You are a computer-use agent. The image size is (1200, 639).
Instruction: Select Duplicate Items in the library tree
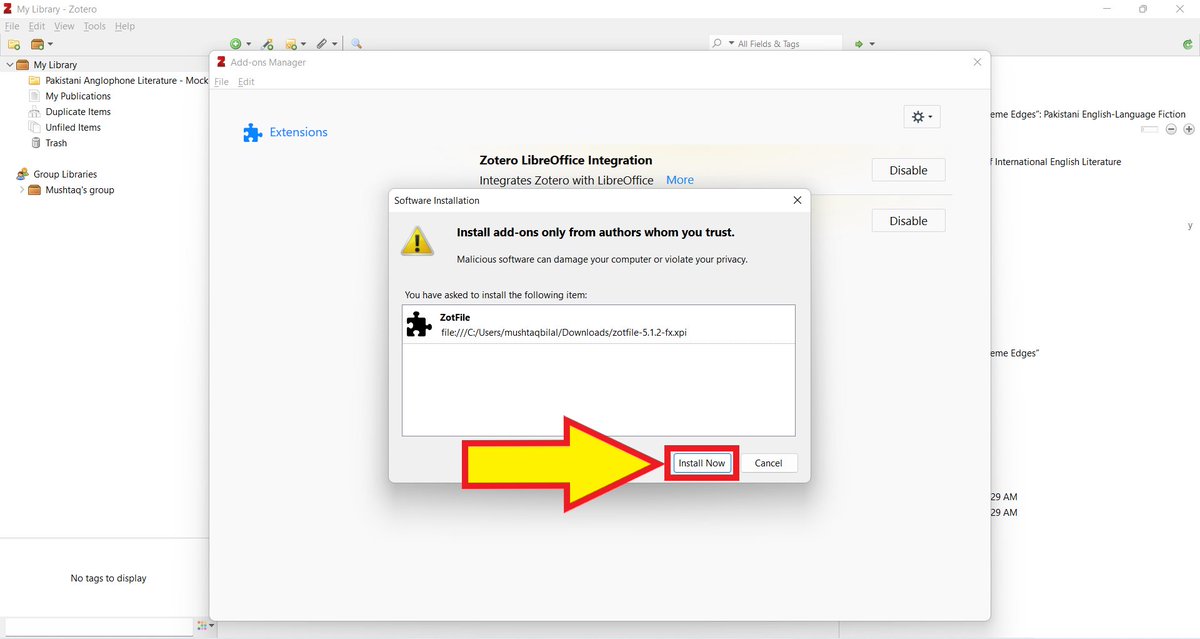(x=78, y=112)
